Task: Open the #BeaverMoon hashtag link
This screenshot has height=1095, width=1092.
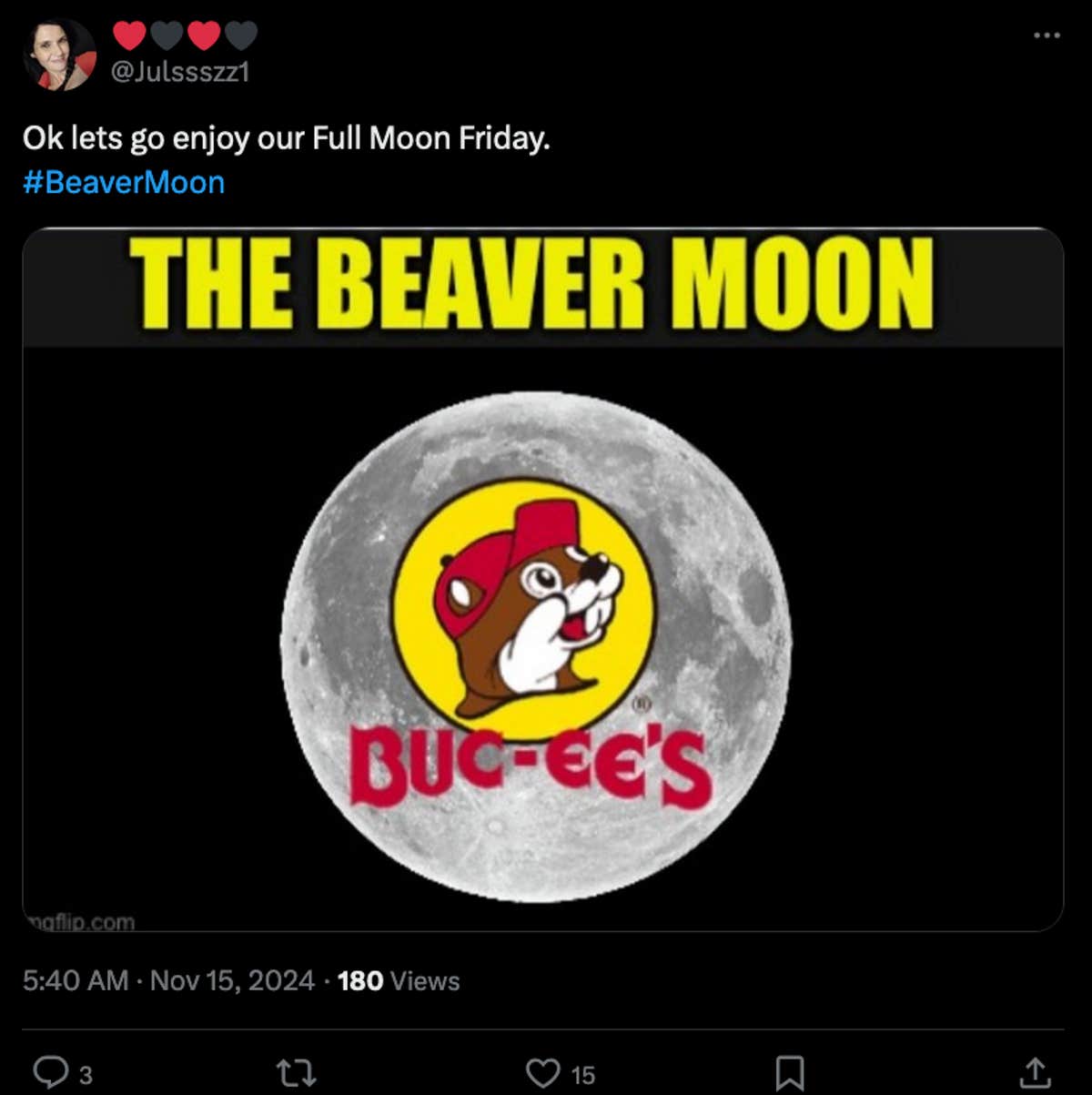Action: (x=125, y=182)
